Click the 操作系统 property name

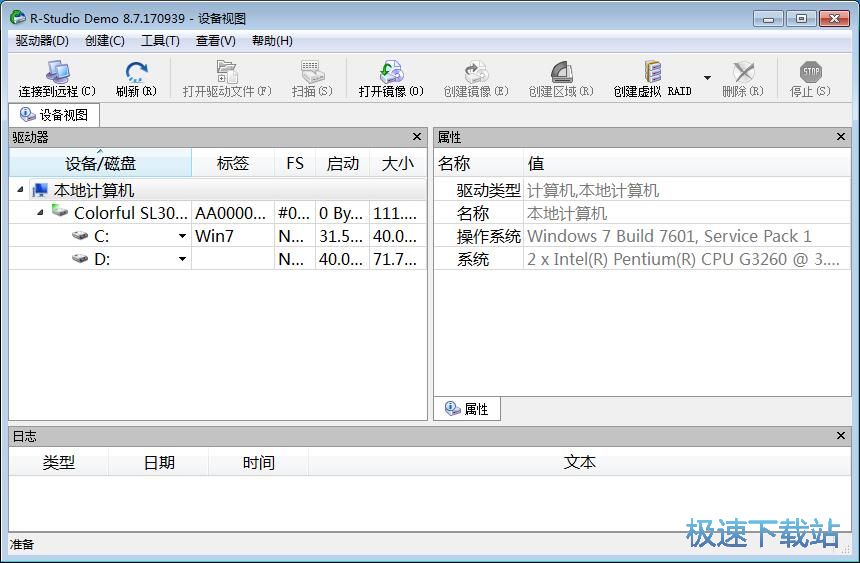click(488, 236)
